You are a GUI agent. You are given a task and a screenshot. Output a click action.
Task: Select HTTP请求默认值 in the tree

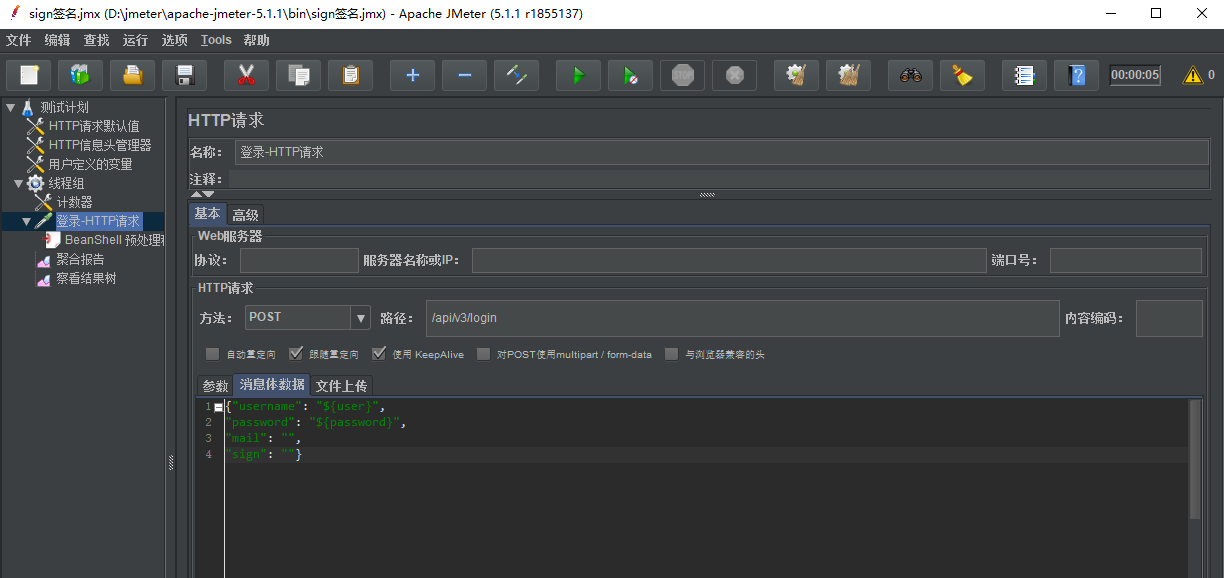[94, 126]
